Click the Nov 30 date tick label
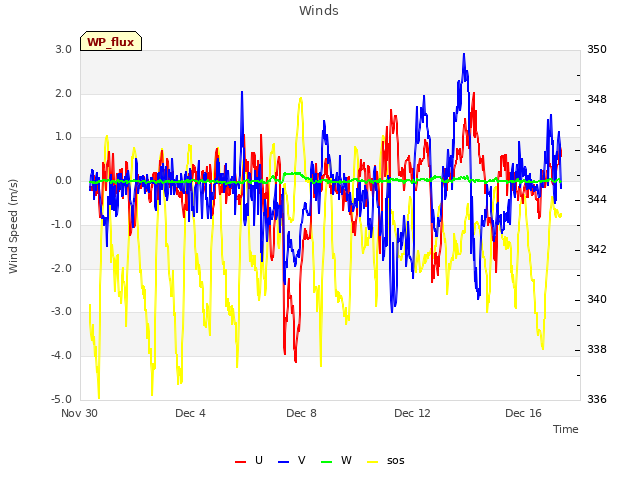This screenshot has width=640, height=480. (x=79, y=413)
